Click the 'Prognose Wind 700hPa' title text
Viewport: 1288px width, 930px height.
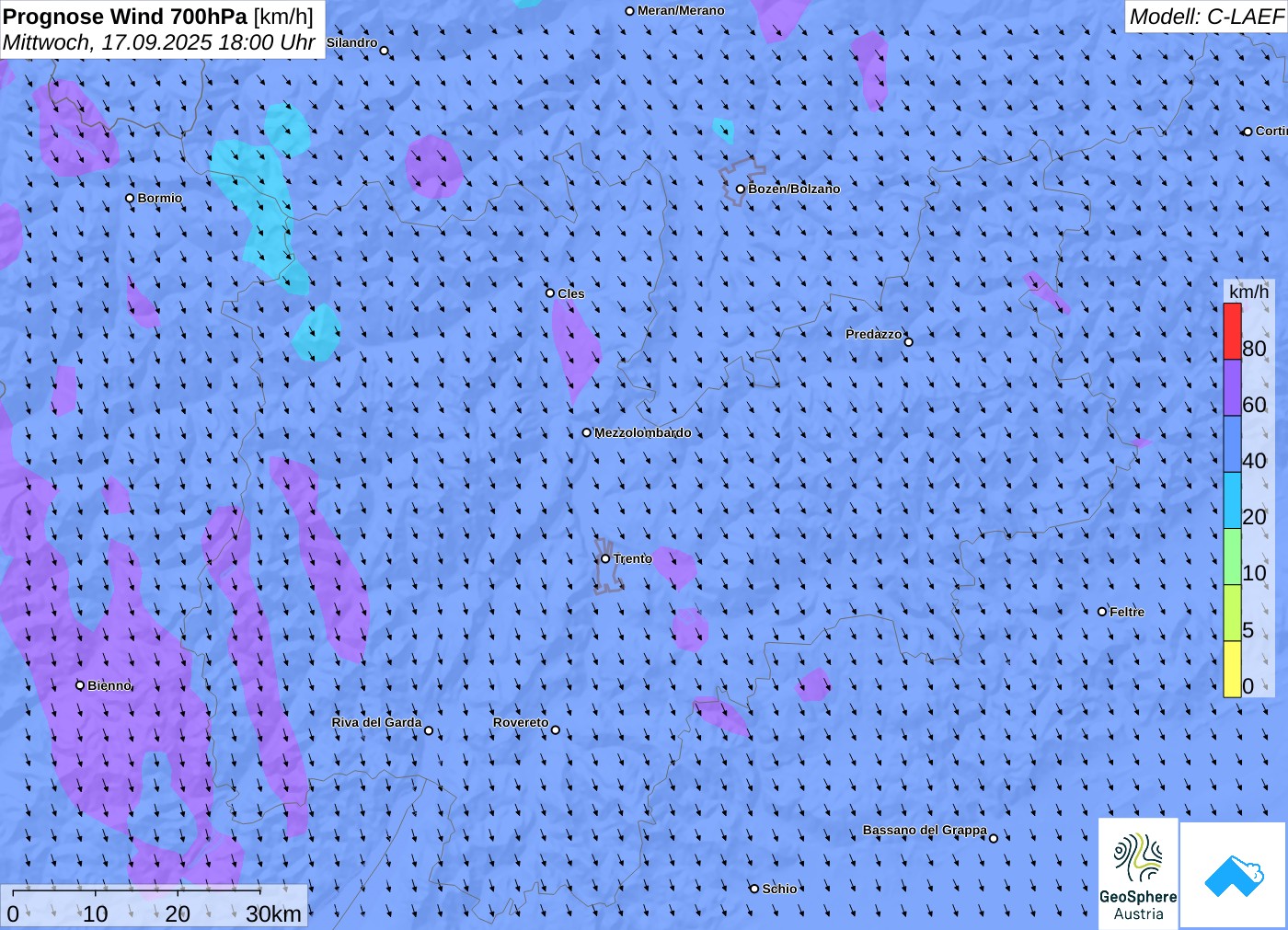tap(125, 17)
